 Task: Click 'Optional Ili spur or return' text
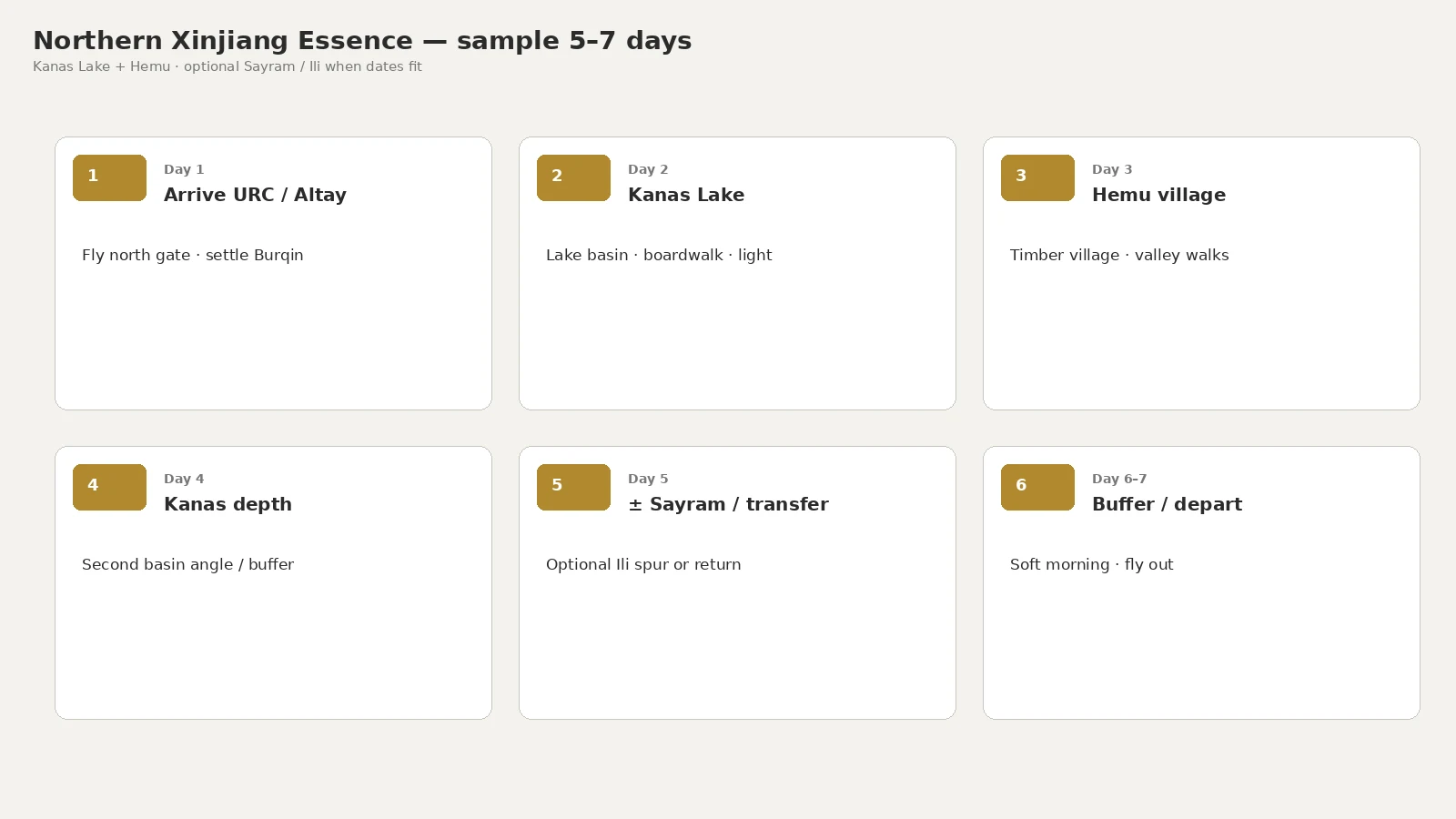click(x=643, y=564)
